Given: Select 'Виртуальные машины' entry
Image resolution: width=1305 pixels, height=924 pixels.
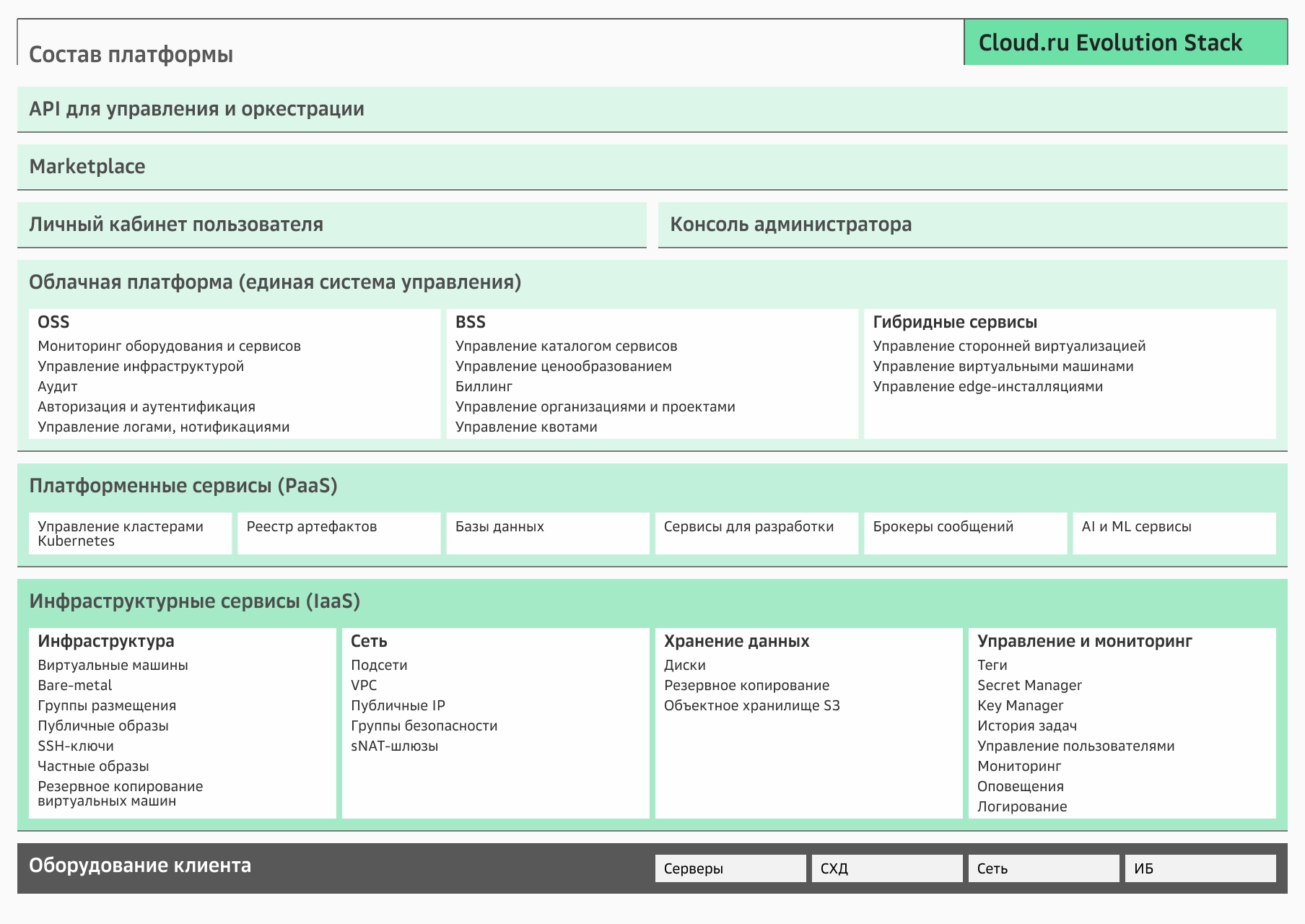Looking at the screenshot, I should pos(113,666).
